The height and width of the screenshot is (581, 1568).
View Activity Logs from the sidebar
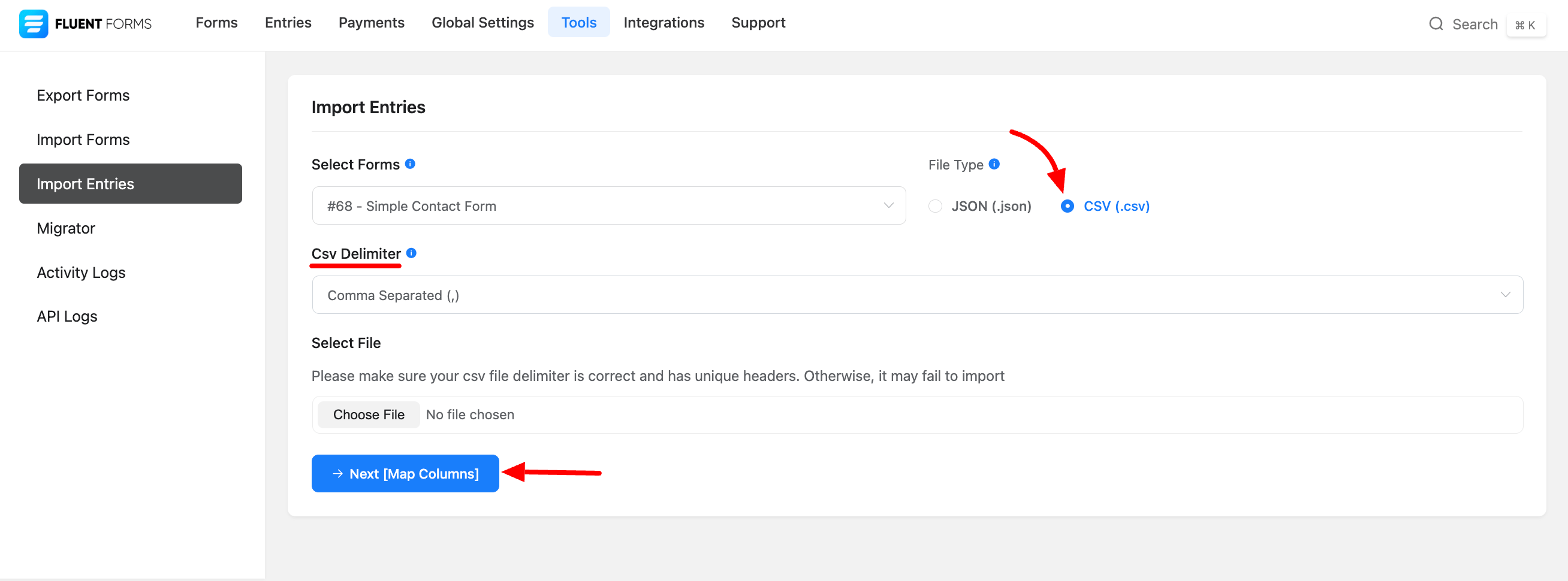(x=81, y=273)
